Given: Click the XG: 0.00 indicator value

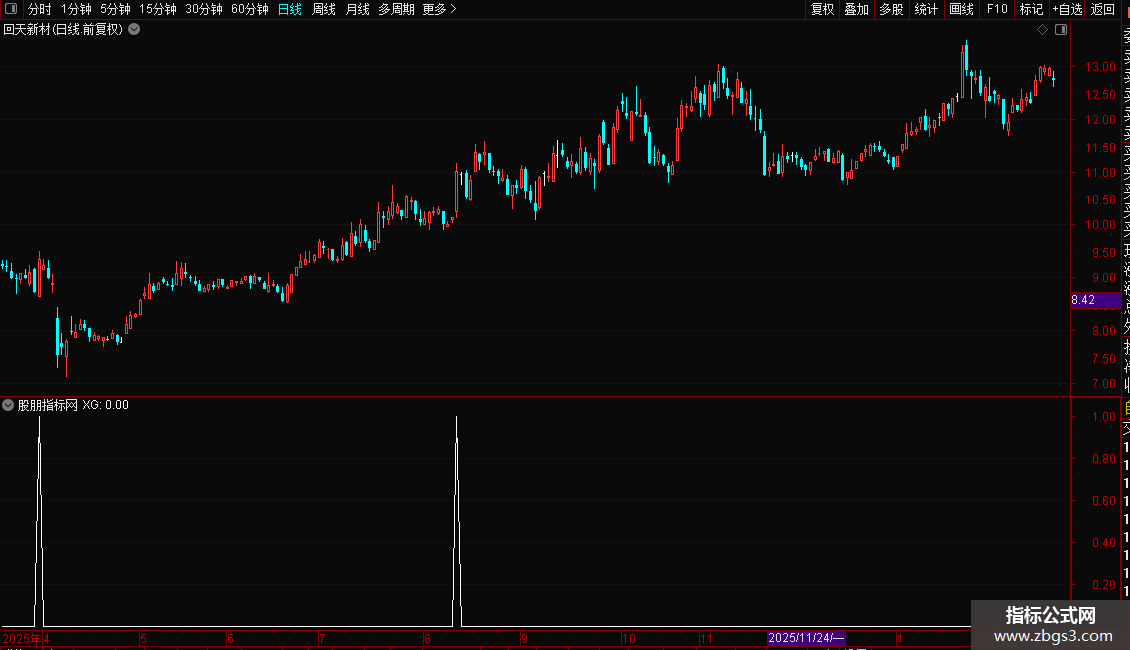Looking at the screenshot, I should tap(105, 405).
